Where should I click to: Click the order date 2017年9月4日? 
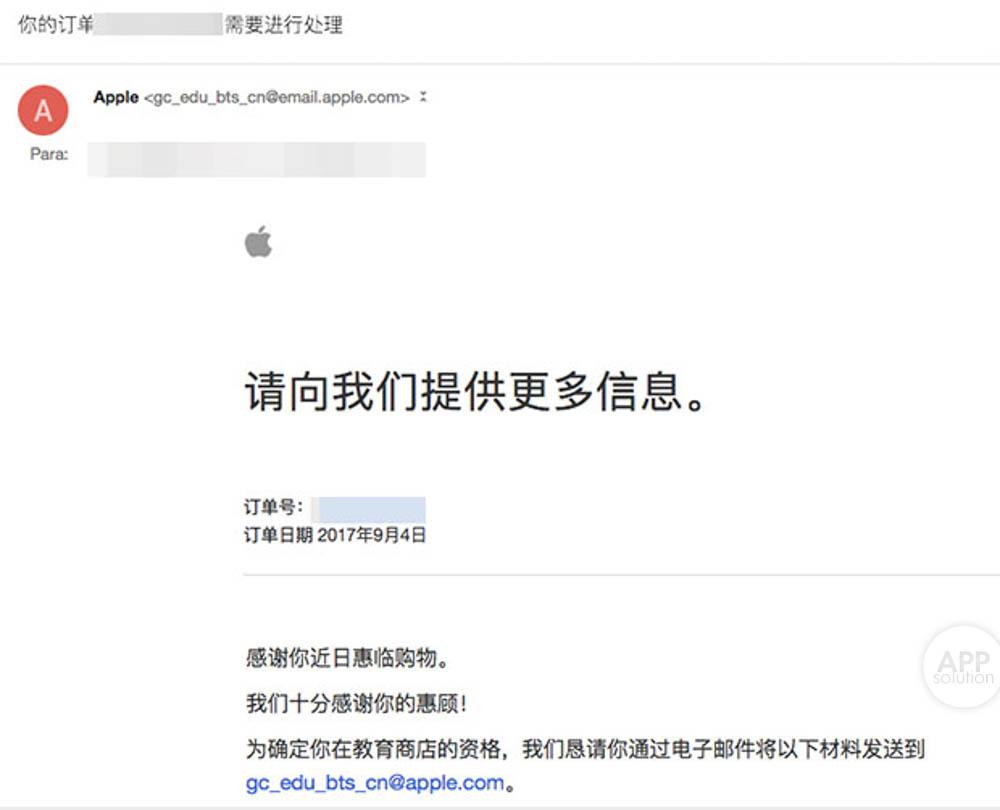[x=371, y=534]
